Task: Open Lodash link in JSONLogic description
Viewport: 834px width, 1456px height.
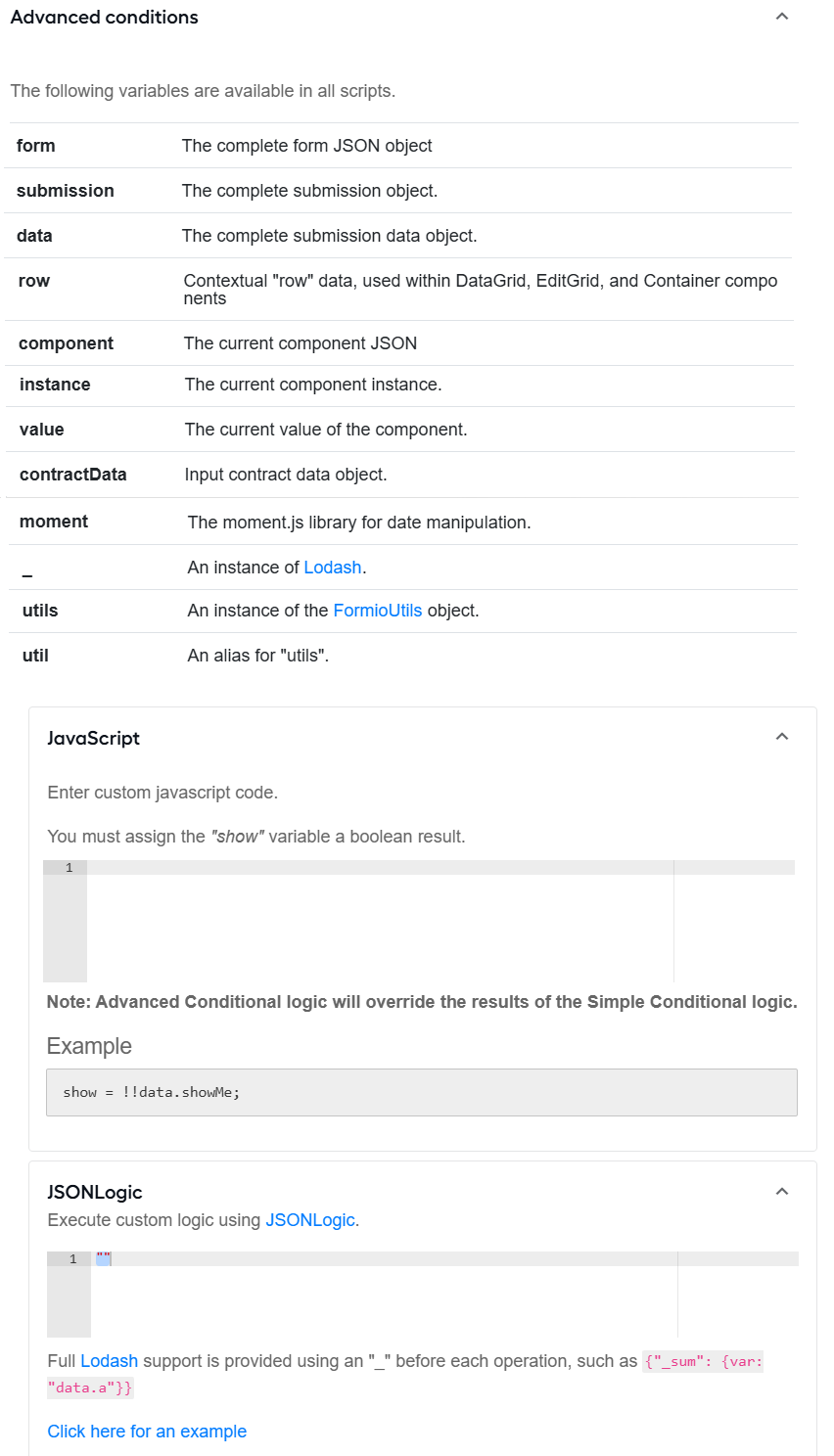Action: click(109, 1361)
